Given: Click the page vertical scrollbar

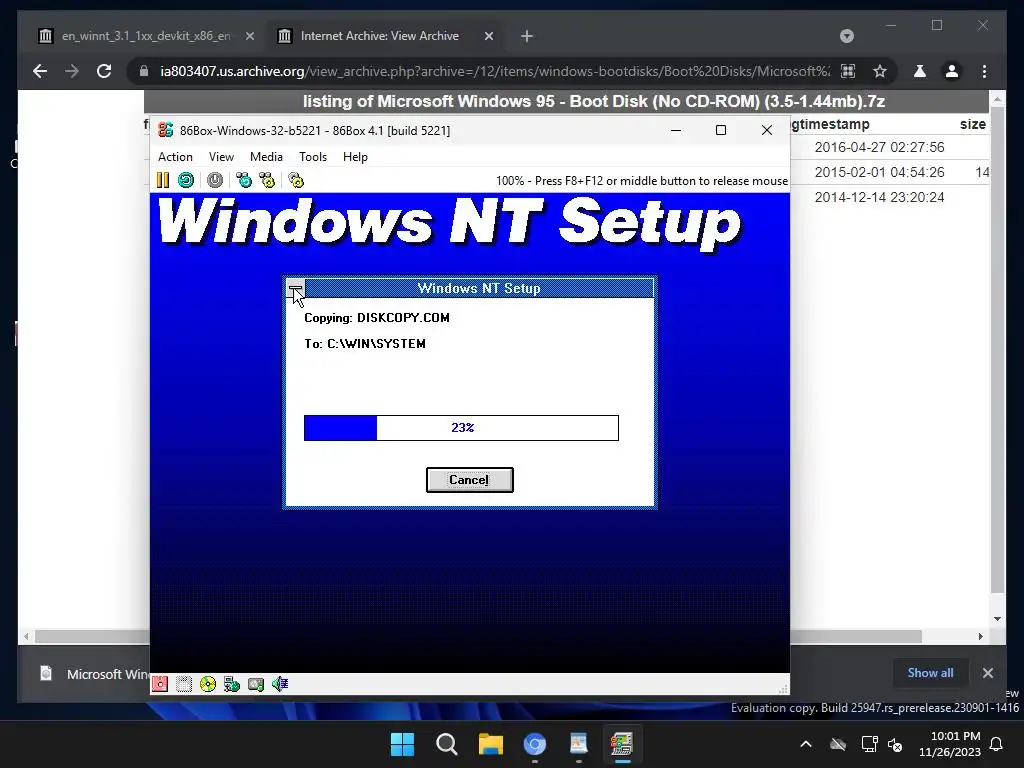Looking at the screenshot, I should coord(997,351).
